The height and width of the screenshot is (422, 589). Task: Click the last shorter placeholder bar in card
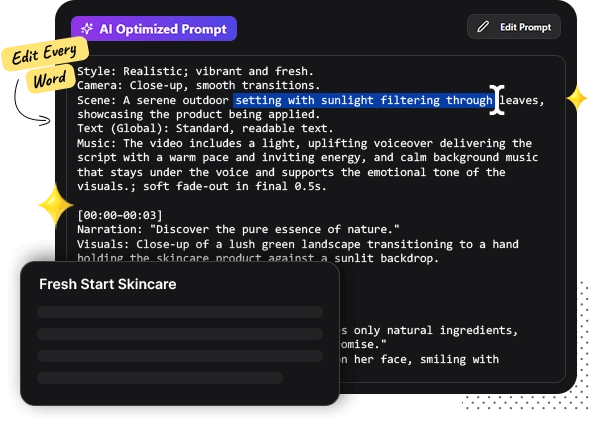point(160,378)
